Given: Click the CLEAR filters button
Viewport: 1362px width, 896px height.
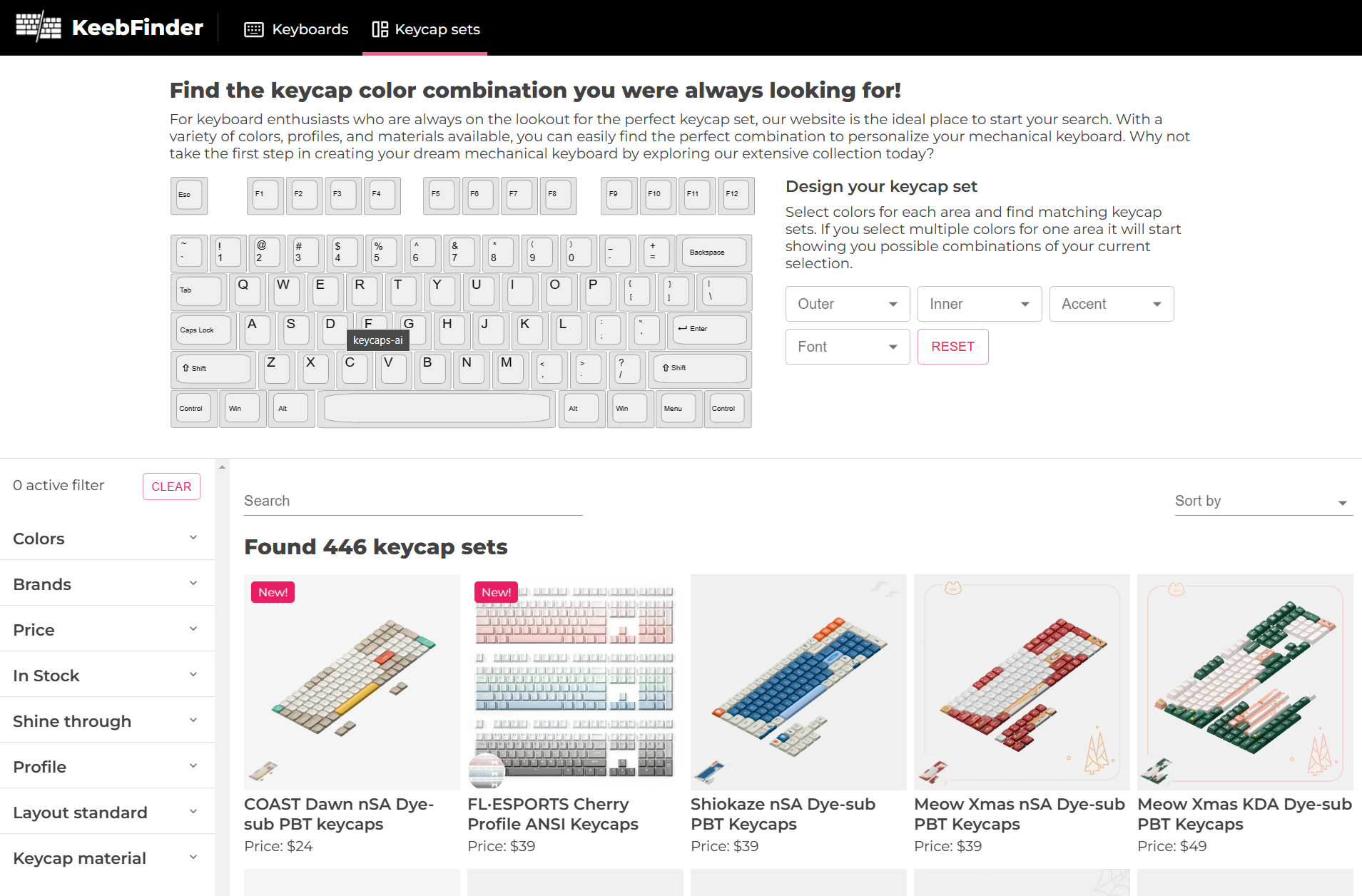Looking at the screenshot, I should pos(171,487).
